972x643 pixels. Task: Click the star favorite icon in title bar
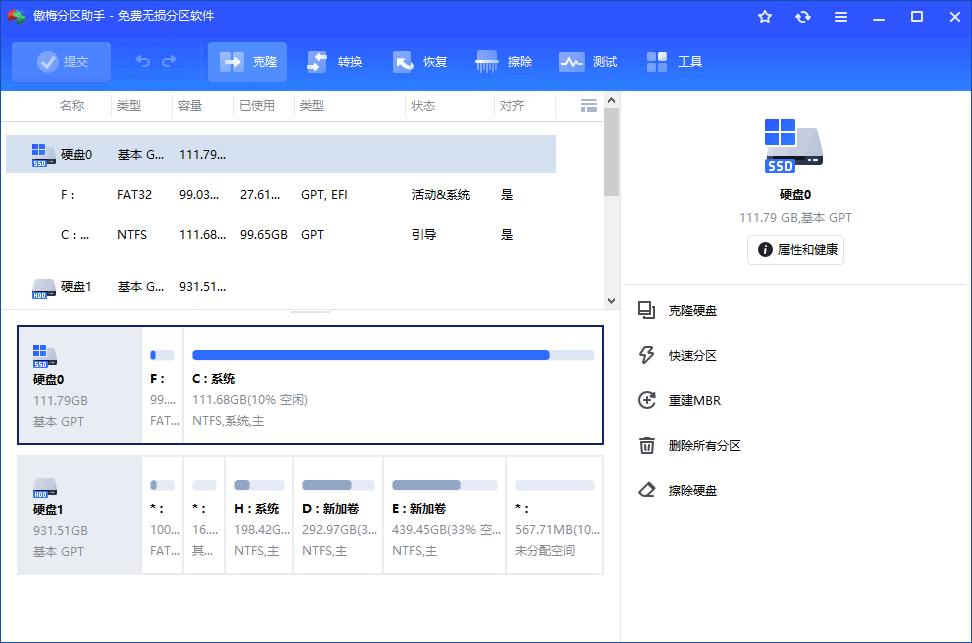tap(765, 17)
